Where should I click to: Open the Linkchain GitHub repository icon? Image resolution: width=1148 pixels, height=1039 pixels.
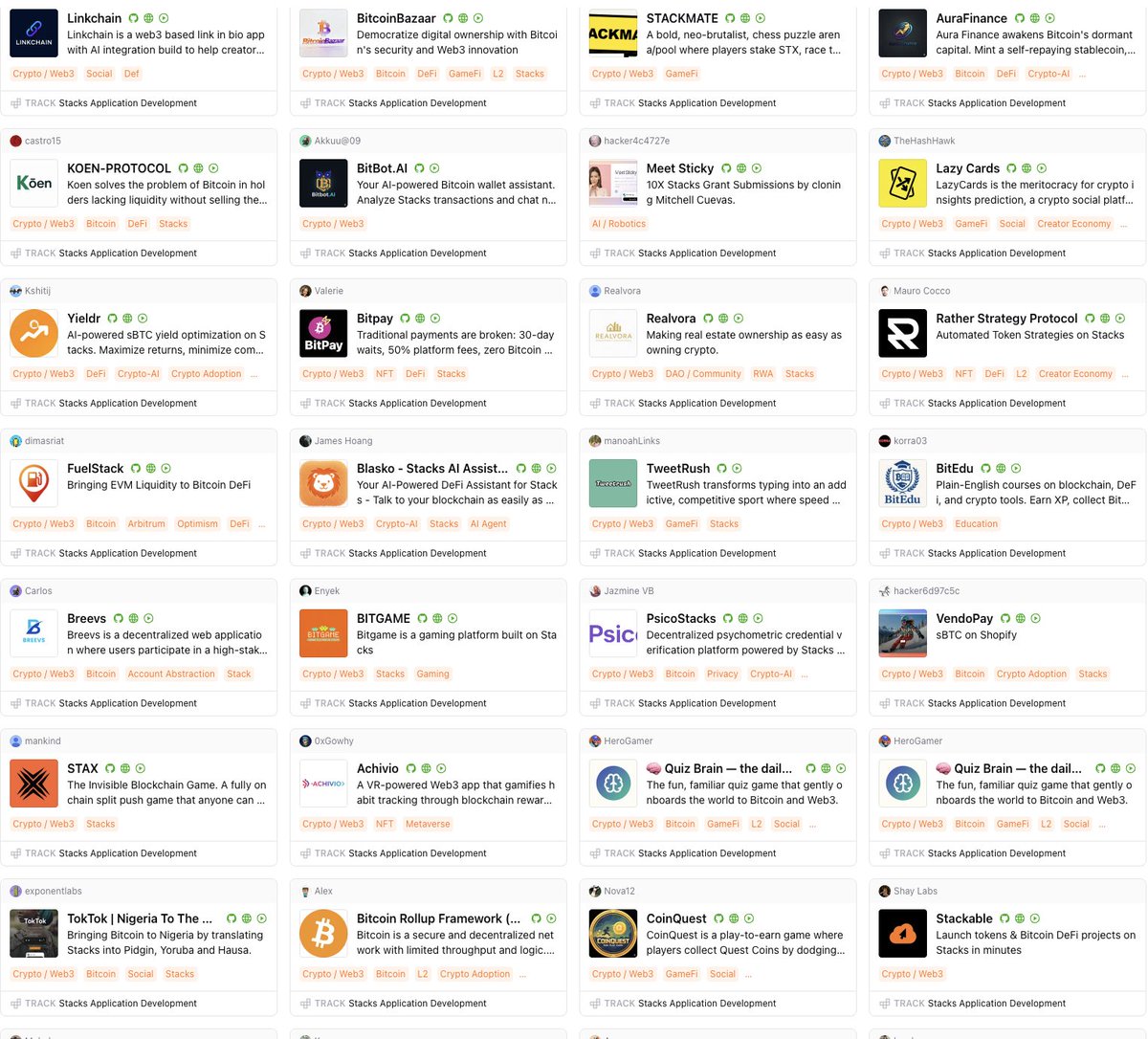point(134,18)
